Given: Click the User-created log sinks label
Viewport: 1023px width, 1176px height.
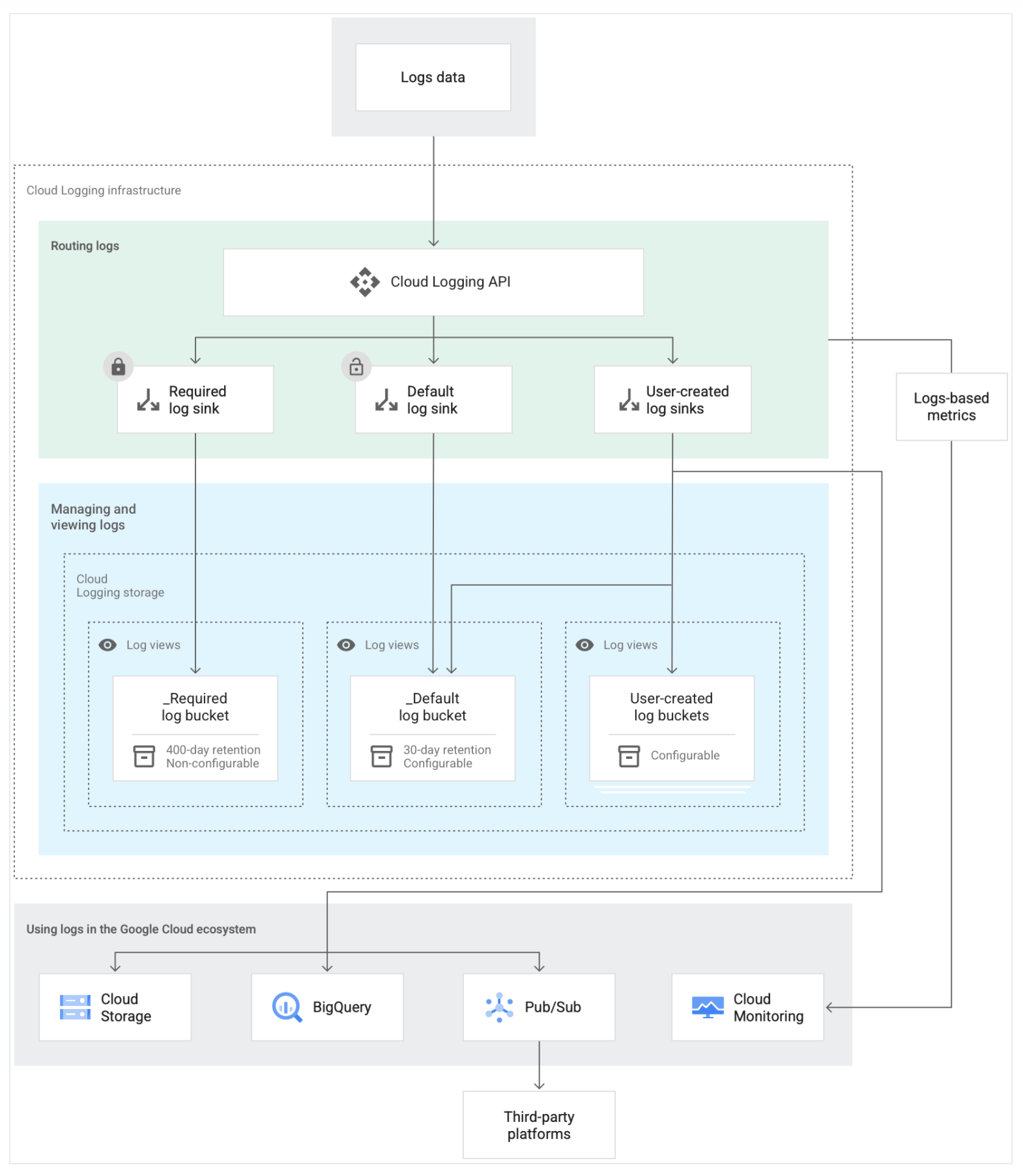Looking at the screenshot, I should coord(687,400).
